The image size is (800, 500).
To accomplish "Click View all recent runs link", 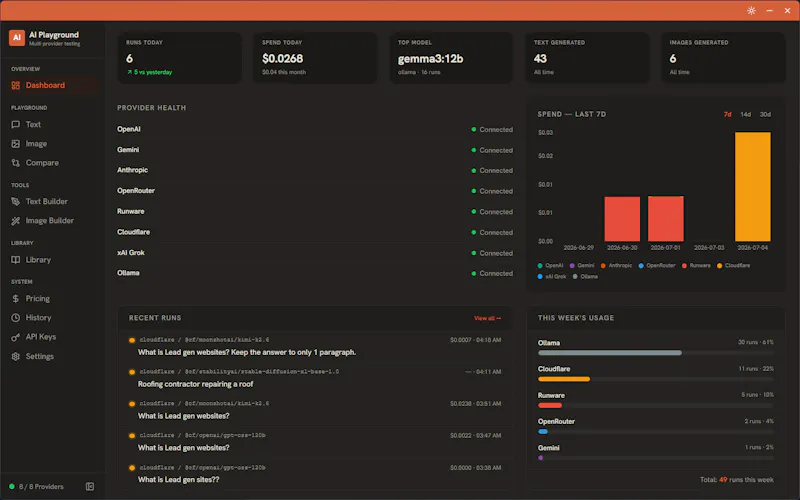I will 487,318.
